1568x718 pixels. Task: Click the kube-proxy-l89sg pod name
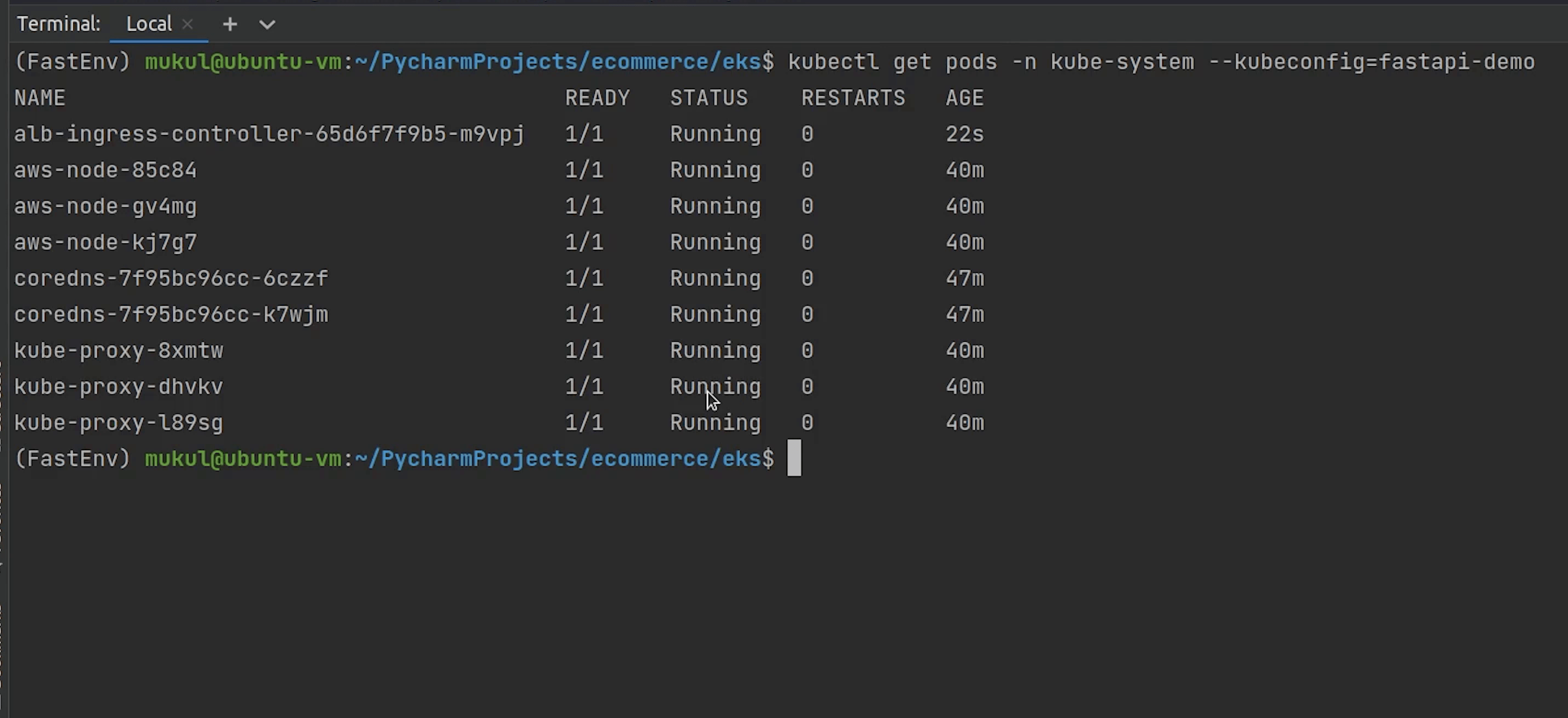pyautogui.click(x=119, y=423)
